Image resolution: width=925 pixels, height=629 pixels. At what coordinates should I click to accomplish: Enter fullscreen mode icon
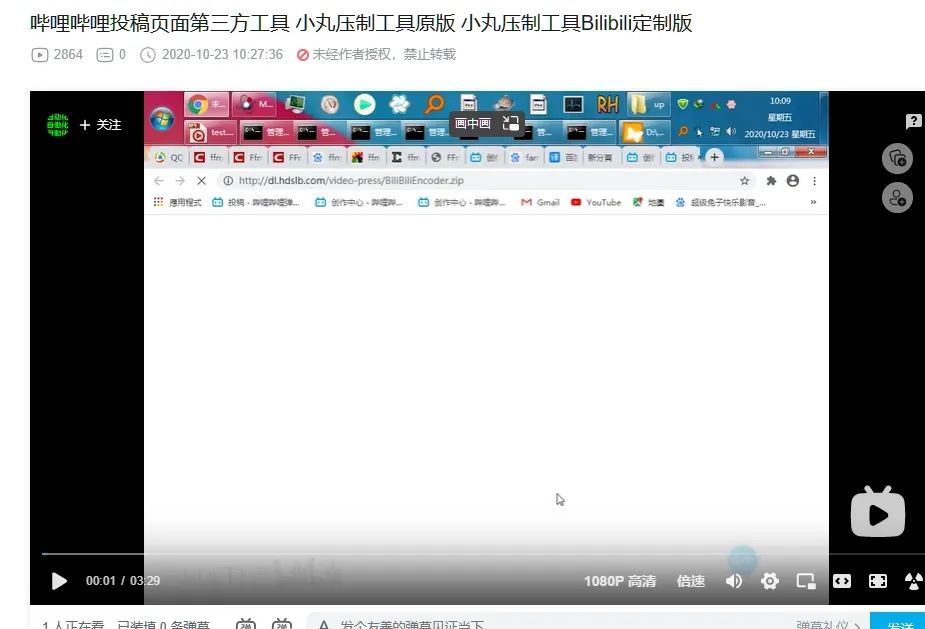click(x=878, y=581)
